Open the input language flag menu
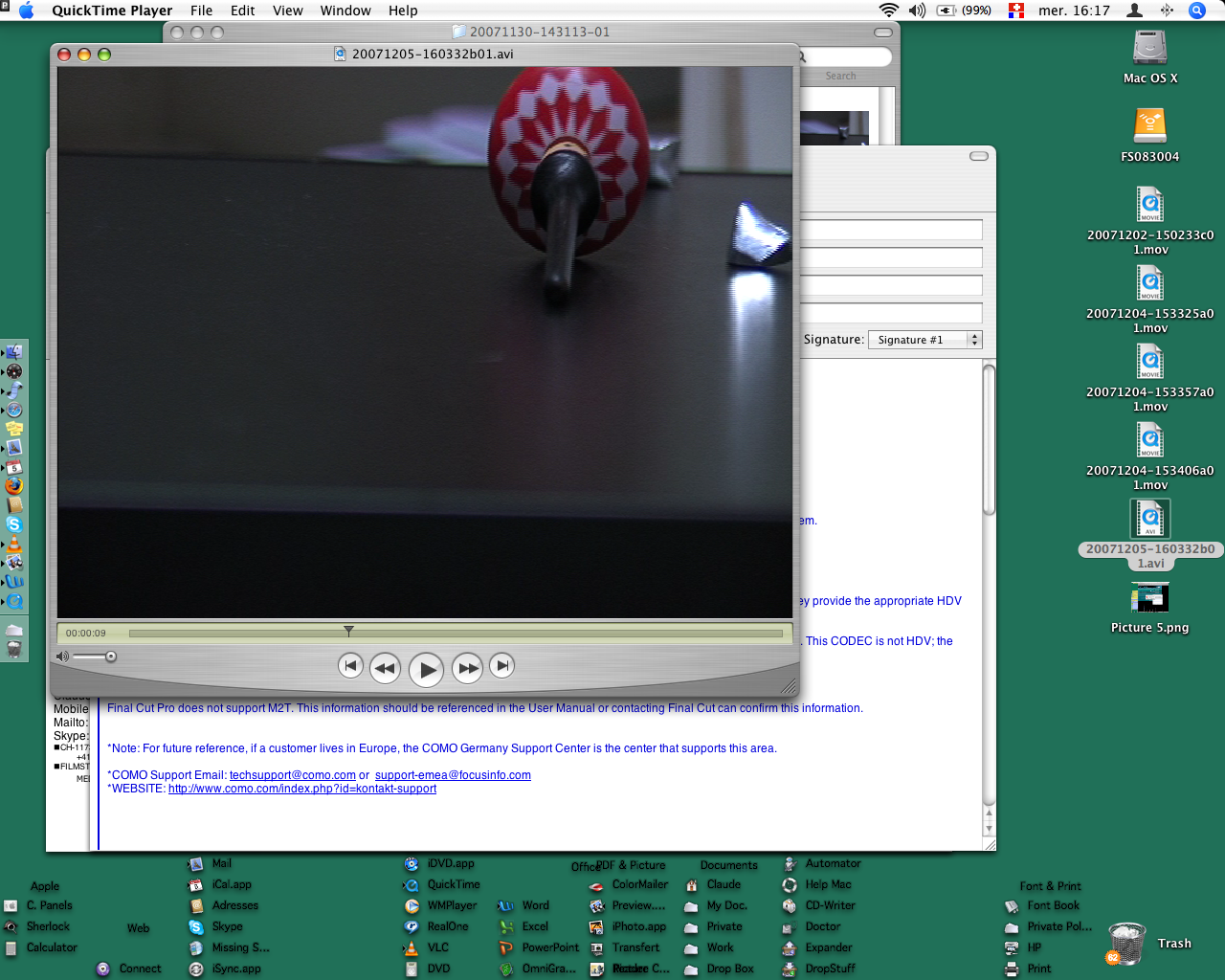Viewport: 1225px width, 980px height. coord(1016,11)
